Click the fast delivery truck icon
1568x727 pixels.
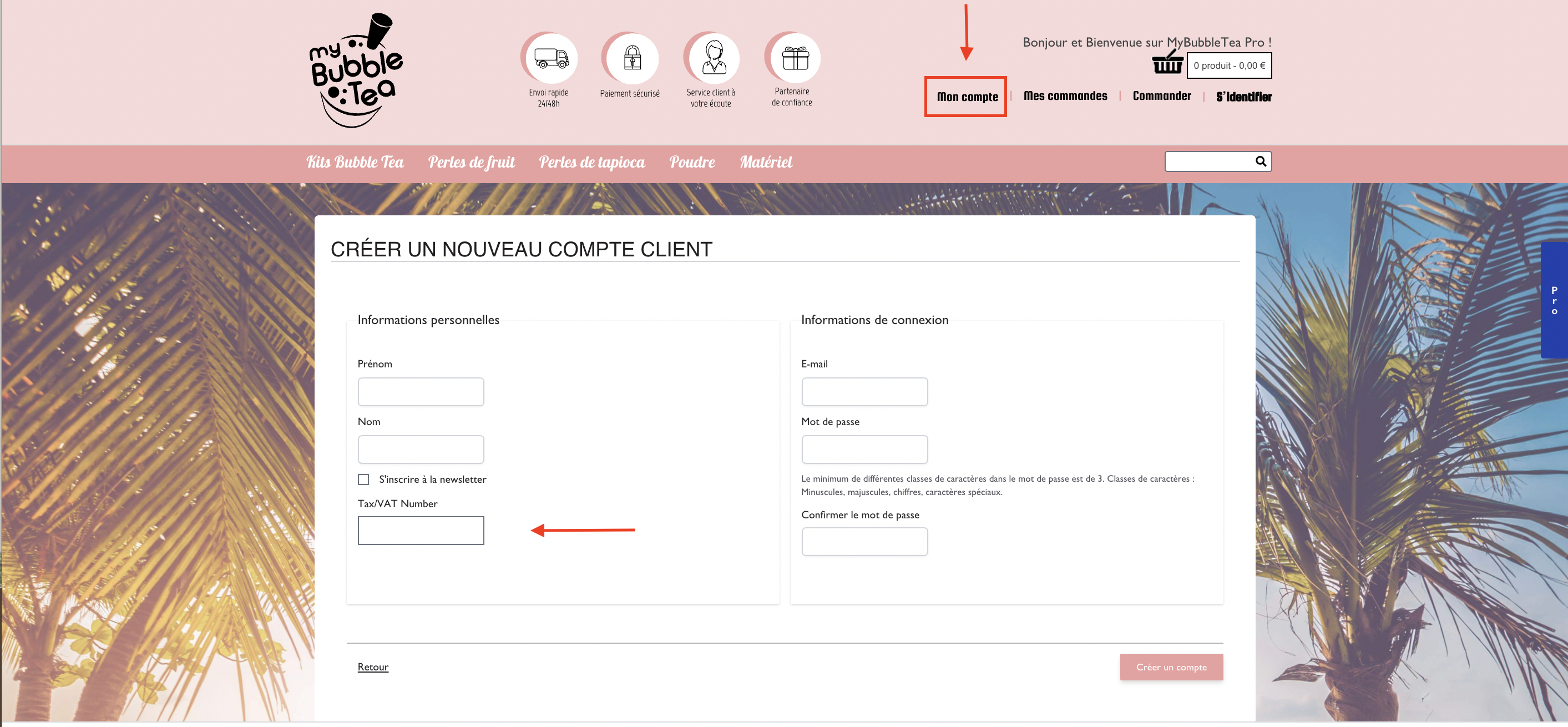(550, 58)
